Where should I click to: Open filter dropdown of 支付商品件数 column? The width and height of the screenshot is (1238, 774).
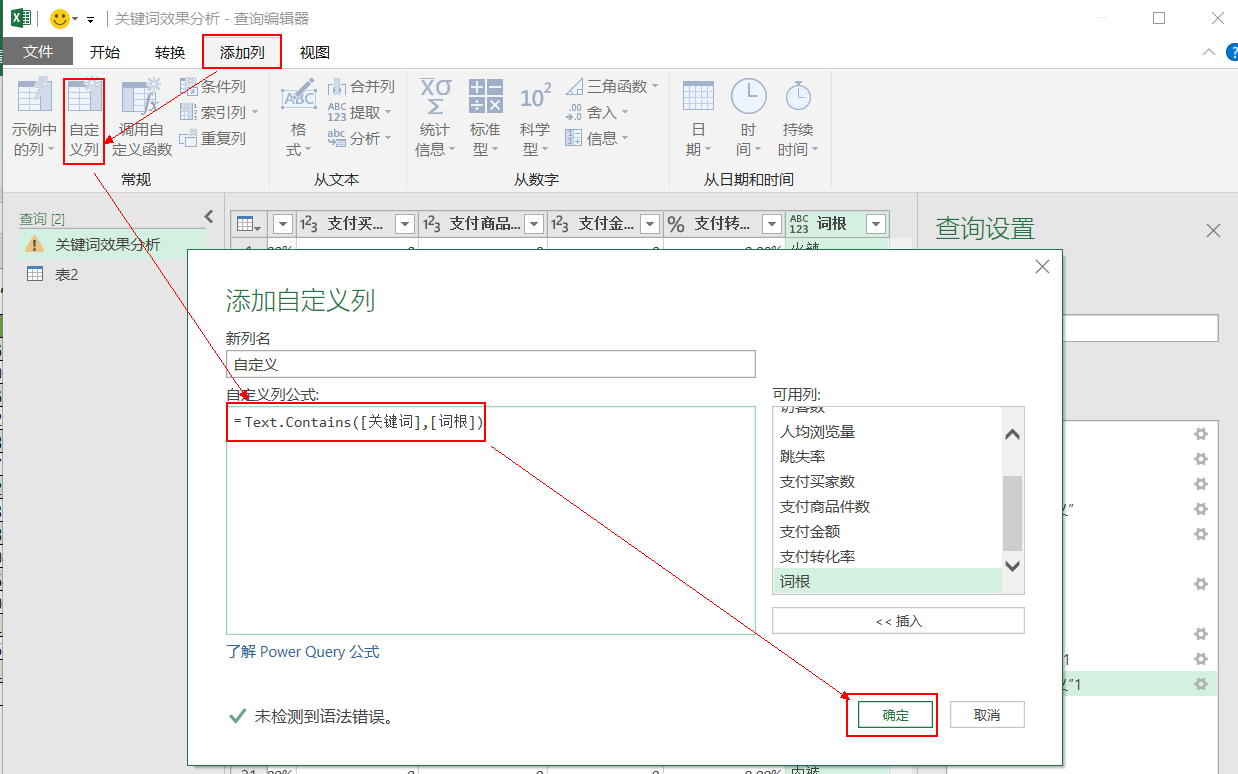tap(535, 224)
